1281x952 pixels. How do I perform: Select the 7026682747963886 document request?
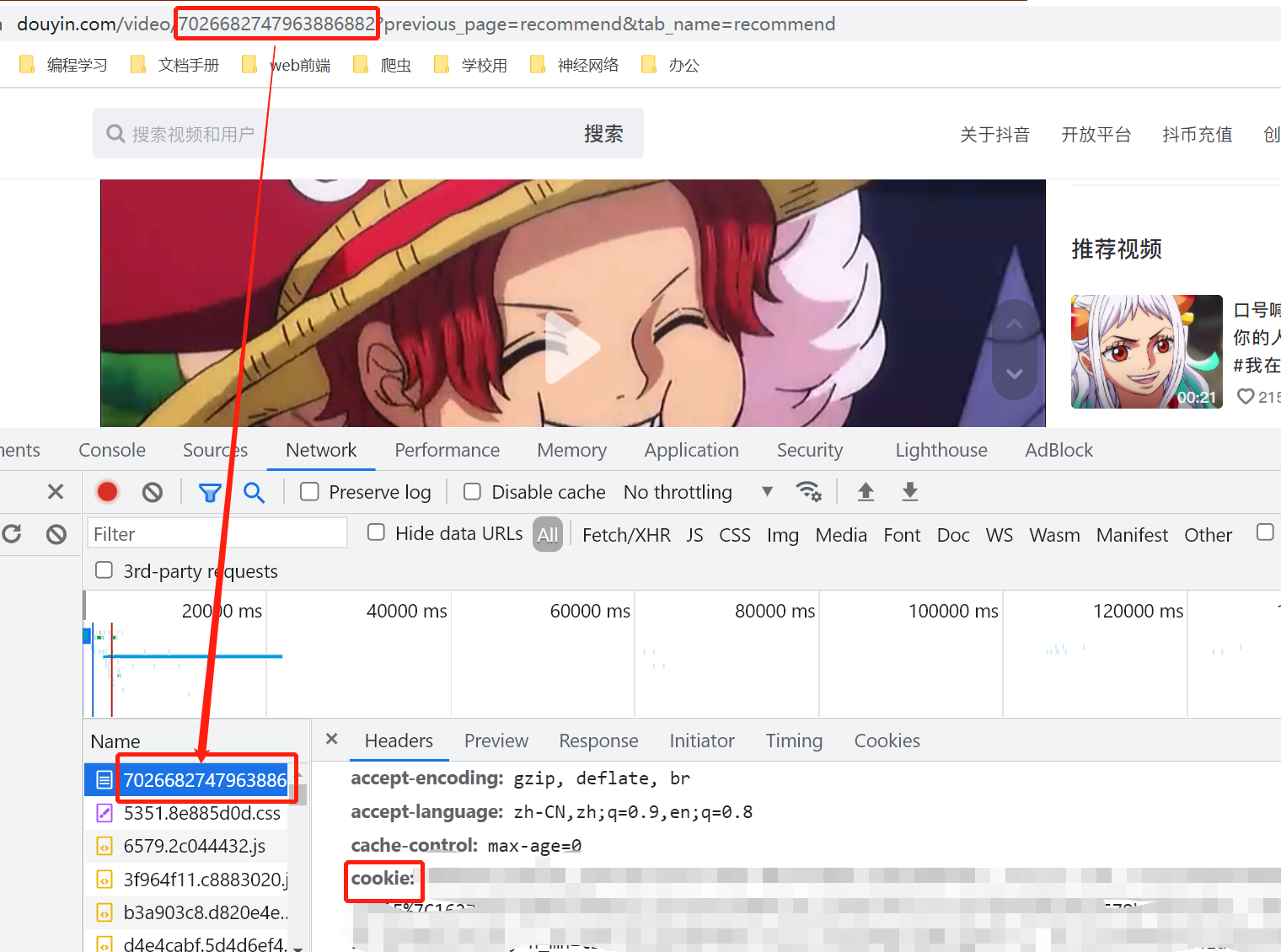point(187,779)
